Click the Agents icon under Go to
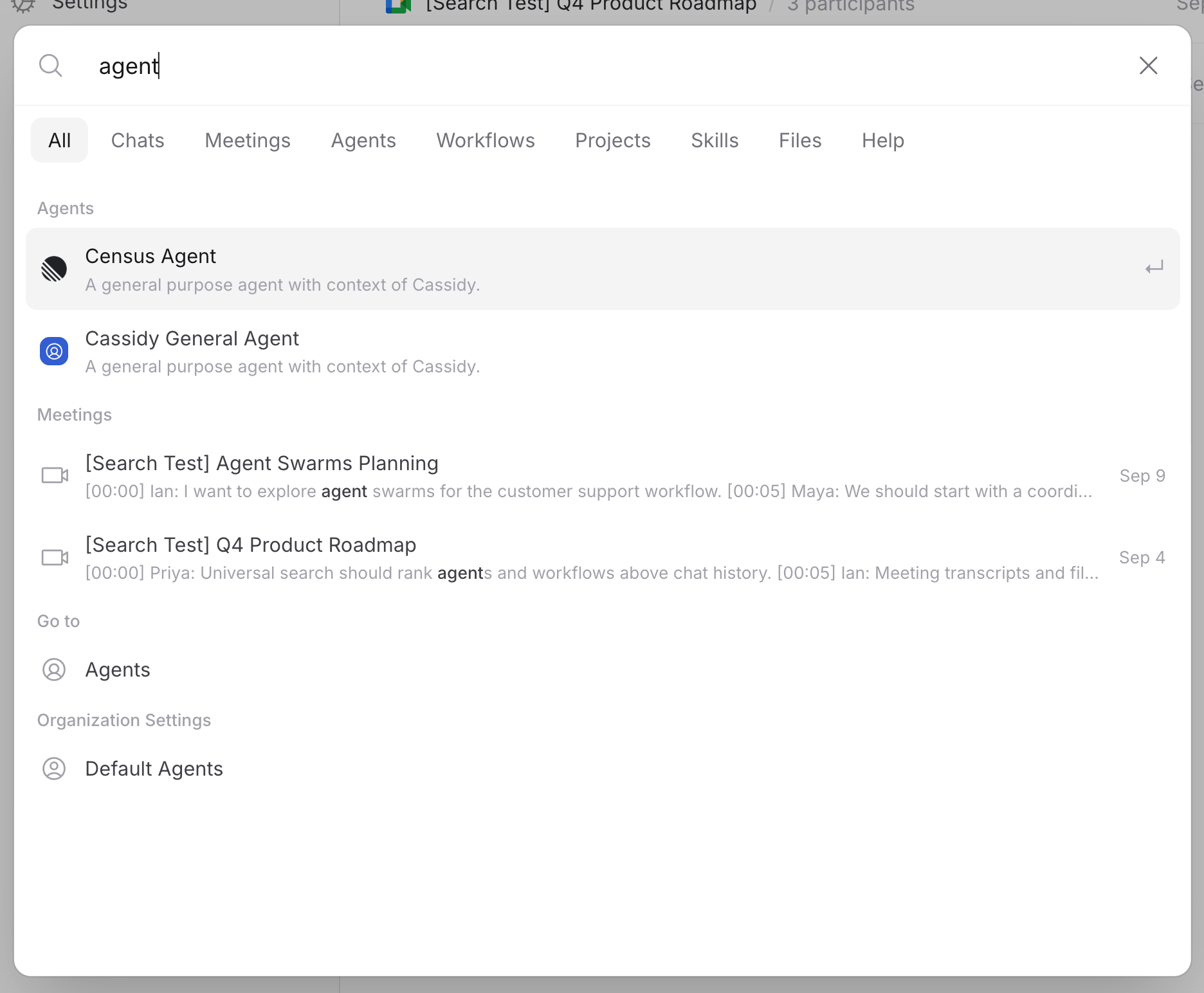Screen dimensions: 1204x993 54,670
